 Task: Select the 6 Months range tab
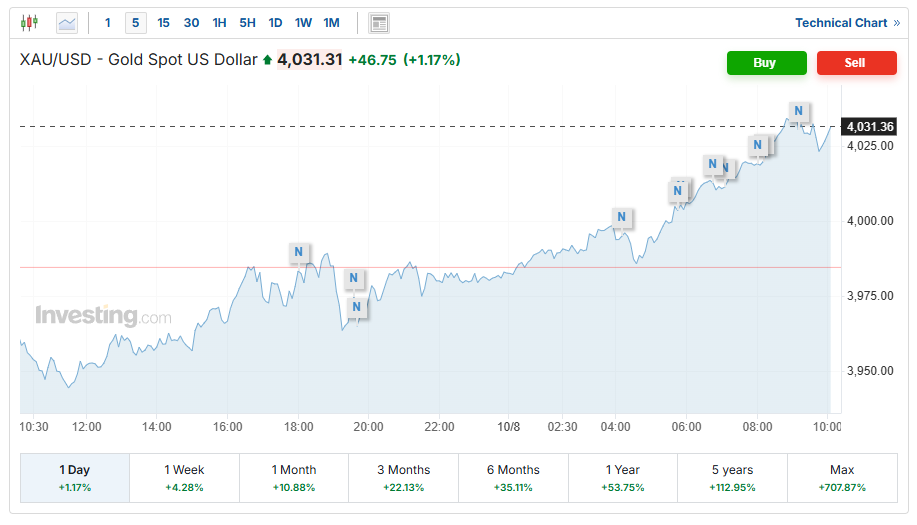pos(513,478)
